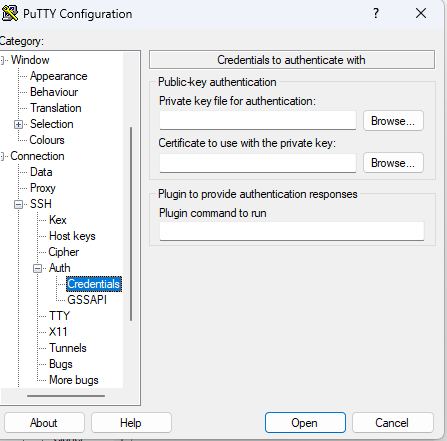Select the SSH category item
447x441 pixels.
[41, 204]
